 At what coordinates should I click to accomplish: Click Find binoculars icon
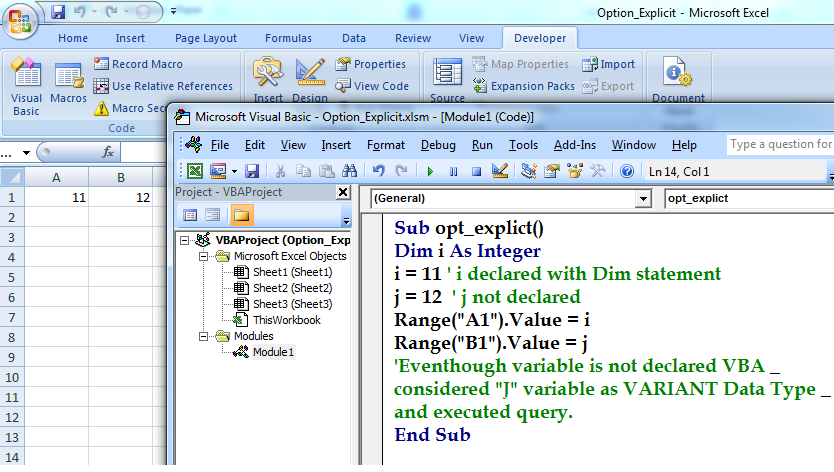(x=349, y=171)
